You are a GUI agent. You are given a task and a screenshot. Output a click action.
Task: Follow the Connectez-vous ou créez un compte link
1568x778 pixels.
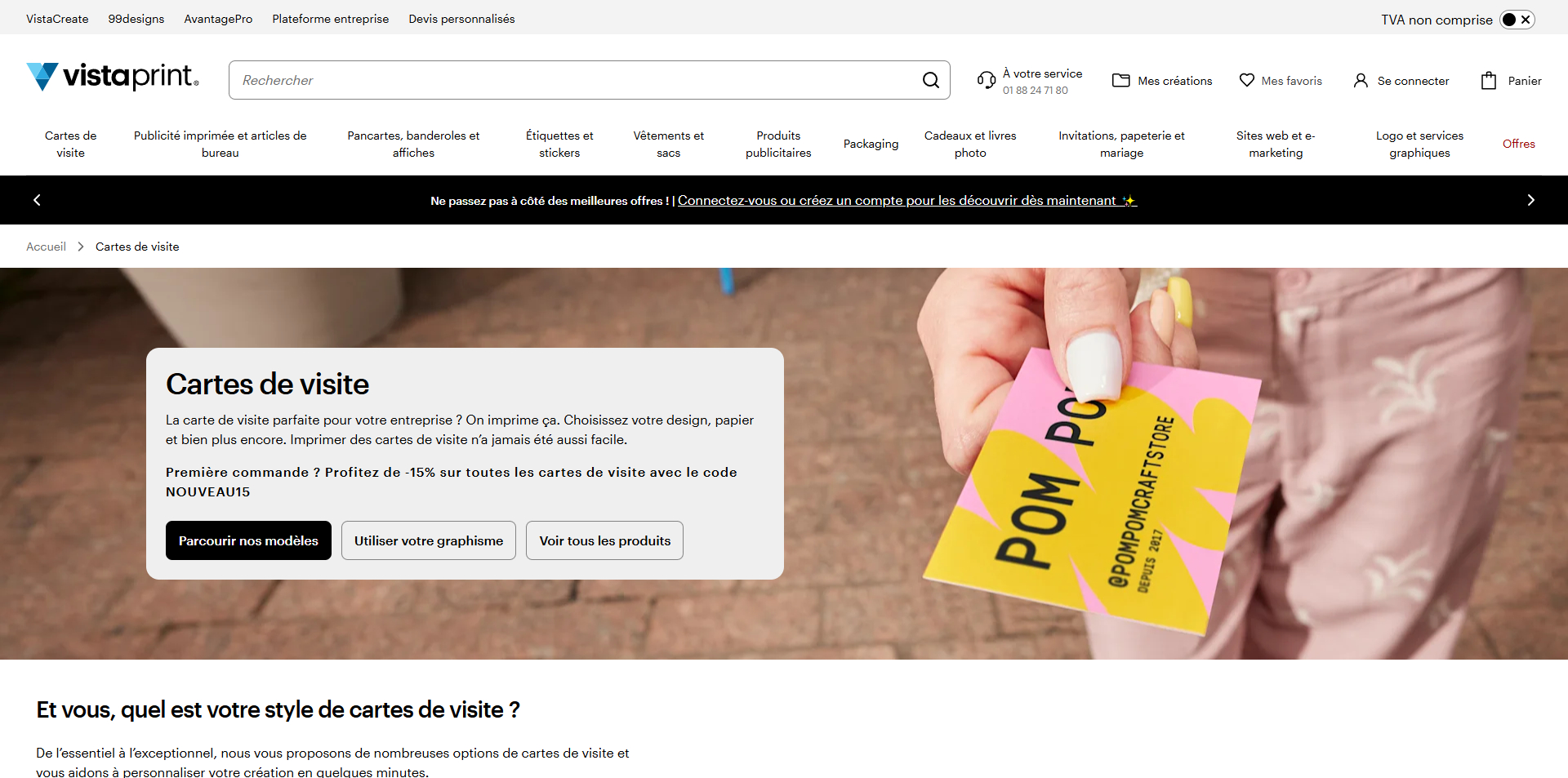(x=906, y=200)
